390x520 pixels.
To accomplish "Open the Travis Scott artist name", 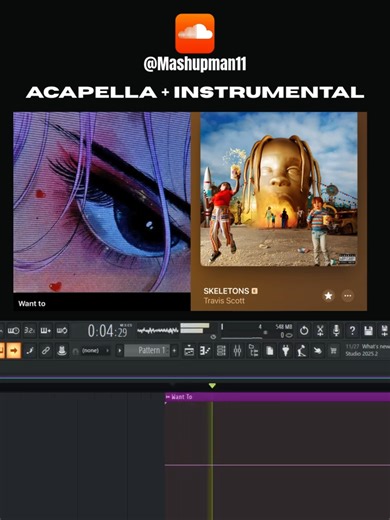I will (x=224, y=301).
